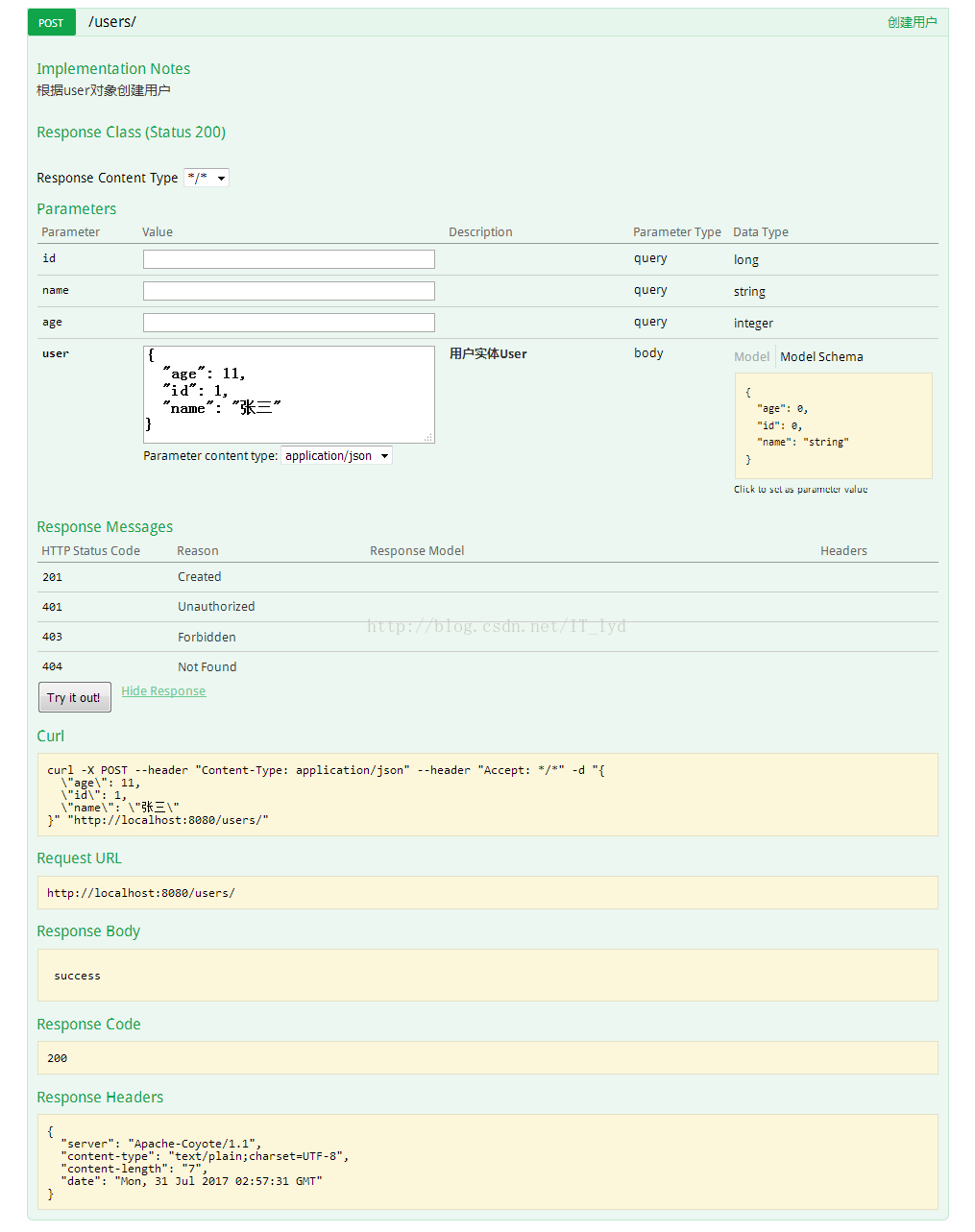Click the Implementation Notes heading
Image resolution: width=975 pixels, height=1232 pixels.
coord(113,69)
